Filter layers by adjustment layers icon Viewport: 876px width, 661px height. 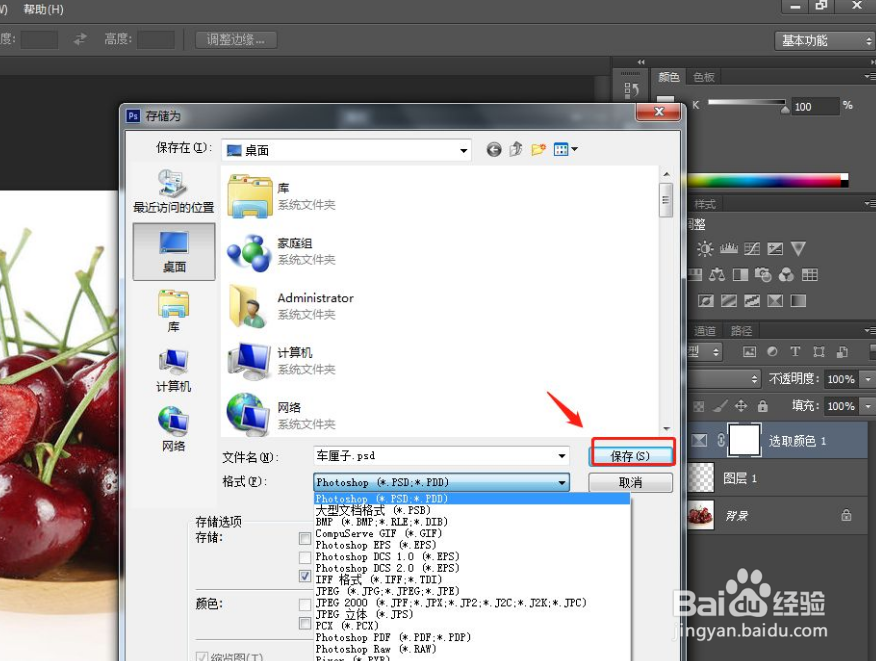pyautogui.click(x=772, y=351)
